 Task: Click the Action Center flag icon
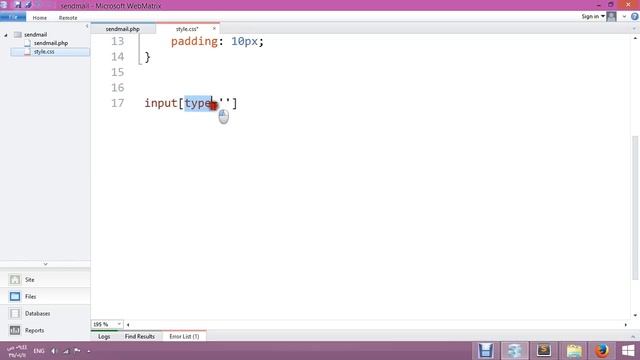click(77, 350)
